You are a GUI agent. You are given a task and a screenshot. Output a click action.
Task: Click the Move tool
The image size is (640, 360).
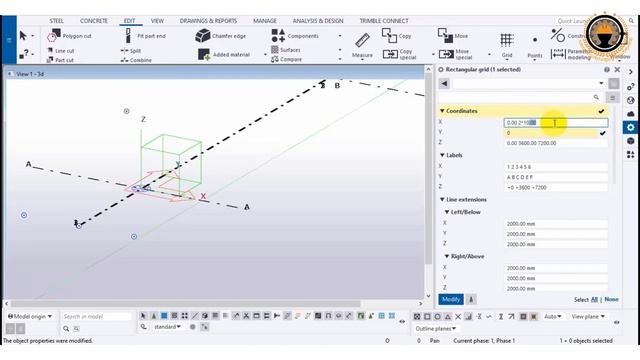point(453,36)
